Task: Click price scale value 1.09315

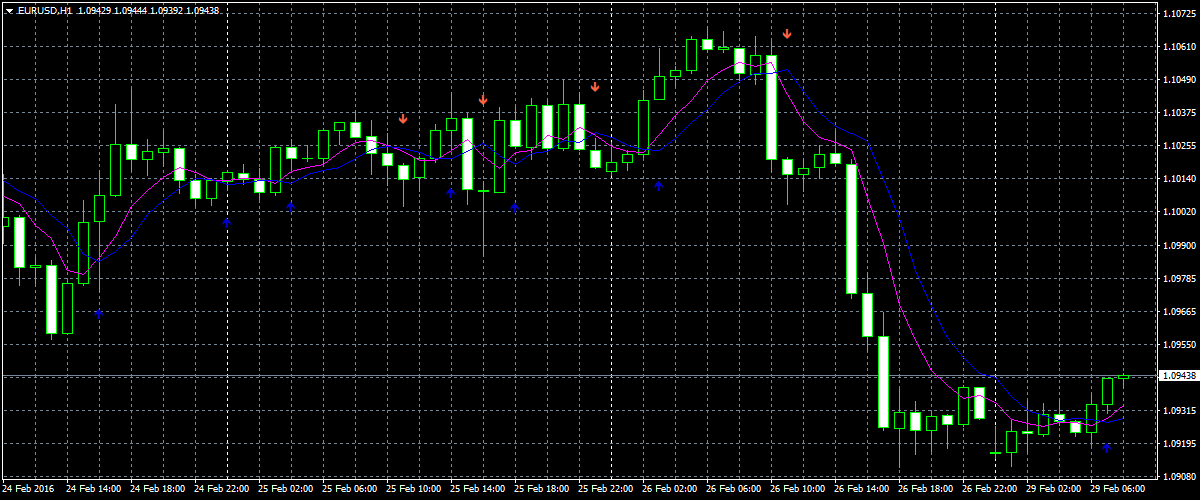Action: point(1179,410)
